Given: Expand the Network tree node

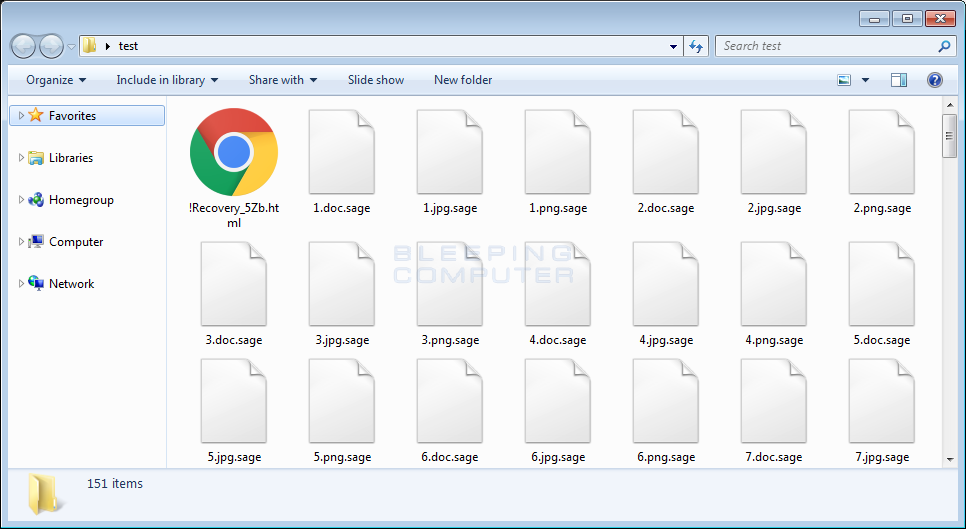Looking at the screenshot, I should point(21,283).
